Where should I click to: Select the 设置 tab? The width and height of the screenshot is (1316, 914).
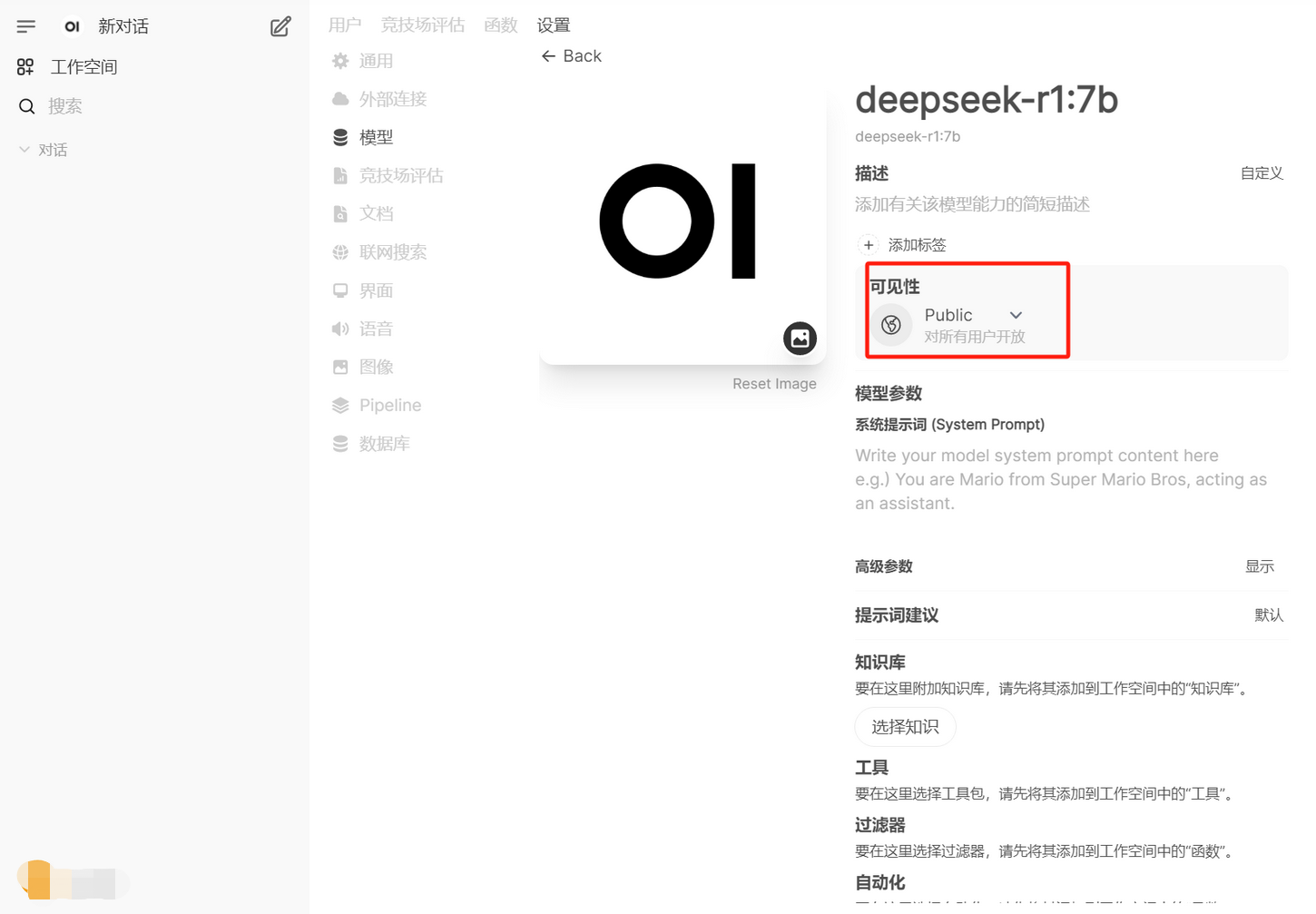(x=554, y=25)
